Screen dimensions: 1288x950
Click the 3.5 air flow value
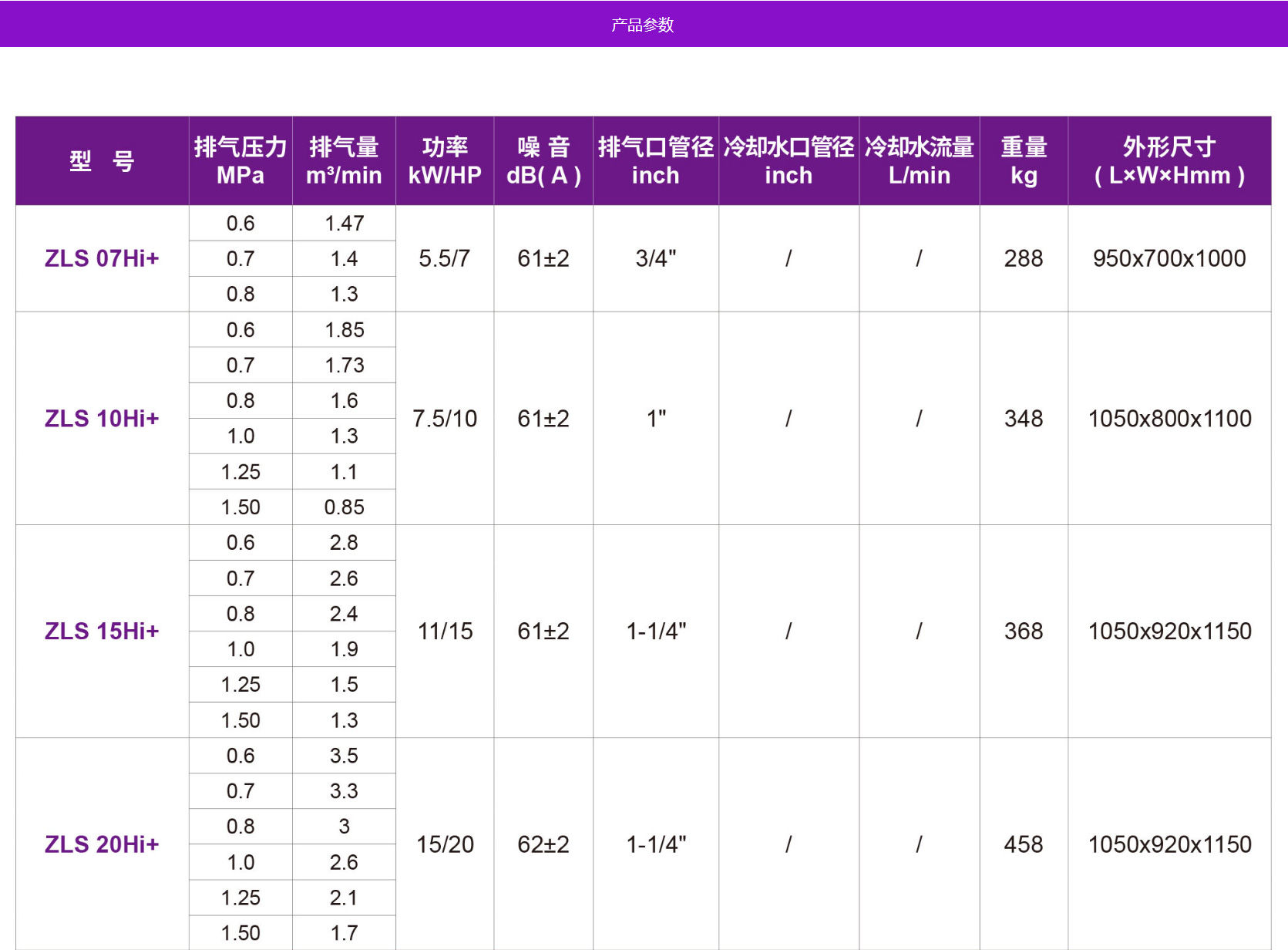point(344,756)
